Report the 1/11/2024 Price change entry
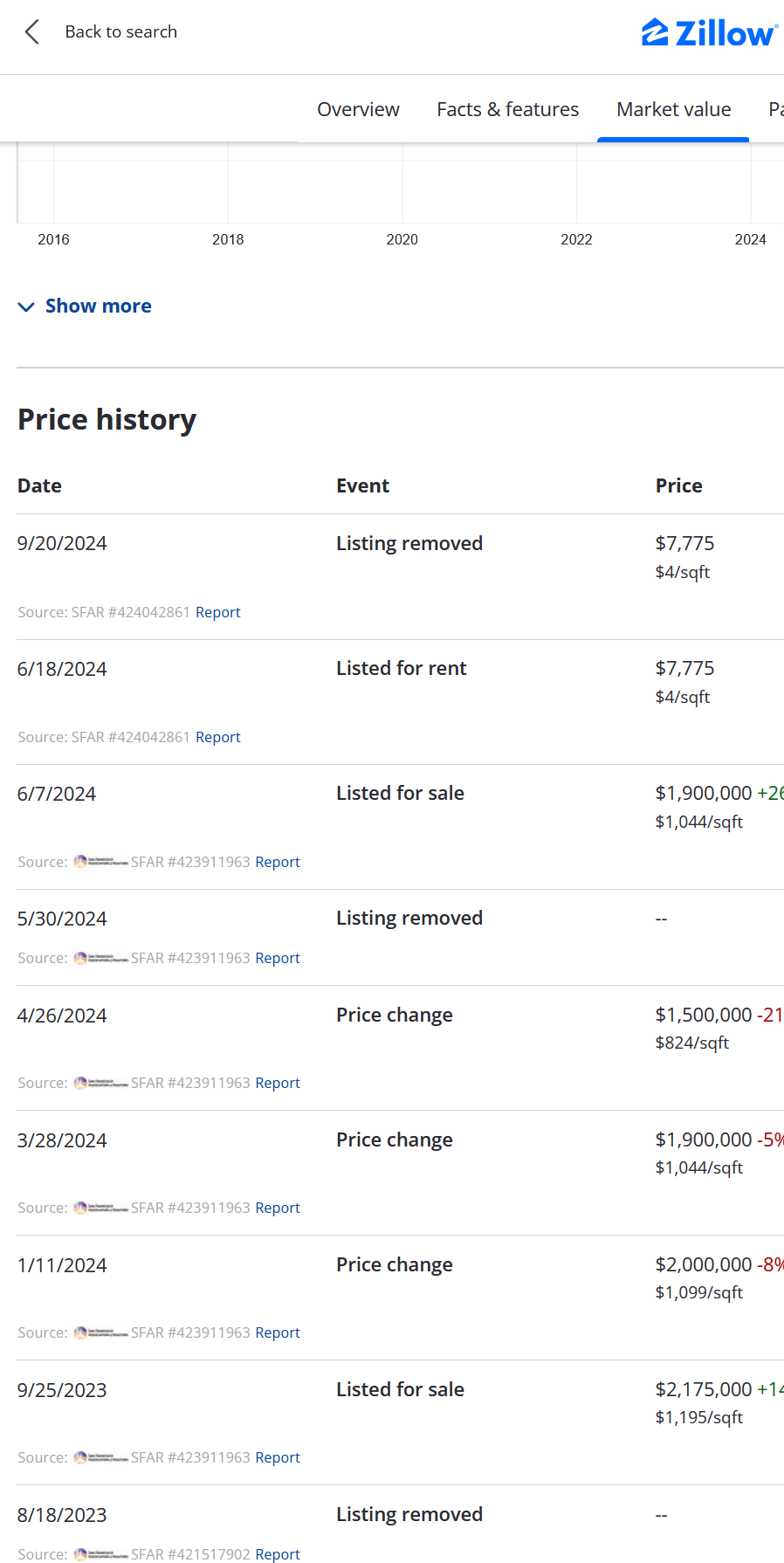Image resolution: width=784 pixels, height=1563 pixels. 277,1332
